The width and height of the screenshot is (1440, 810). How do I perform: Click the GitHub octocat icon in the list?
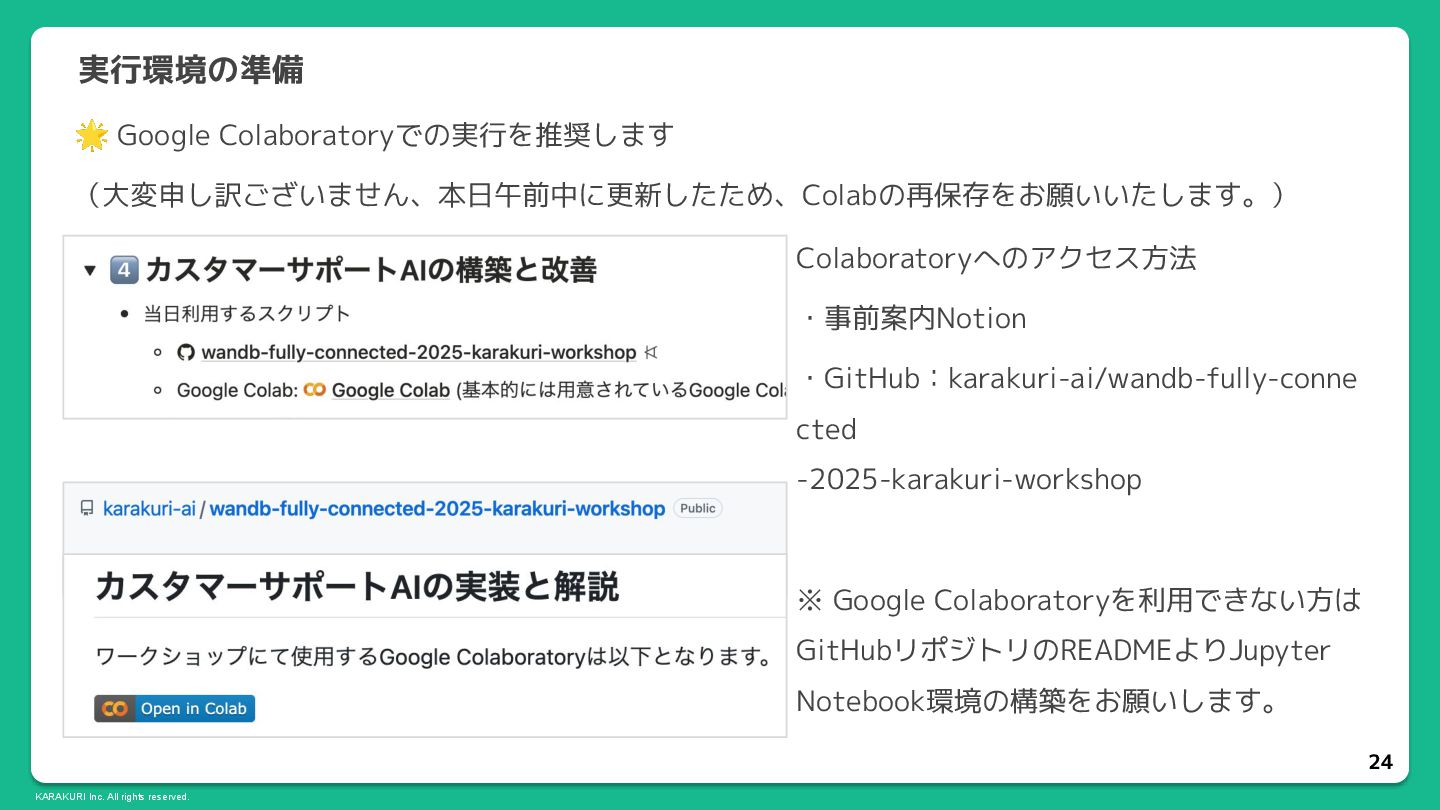point(185,352)
